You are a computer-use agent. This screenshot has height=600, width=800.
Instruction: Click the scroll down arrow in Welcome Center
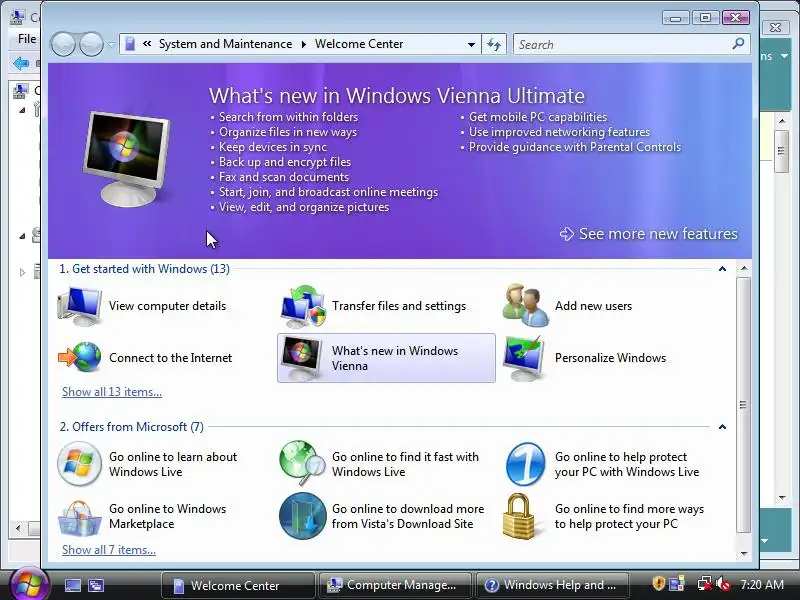click(x=744, y=553)
